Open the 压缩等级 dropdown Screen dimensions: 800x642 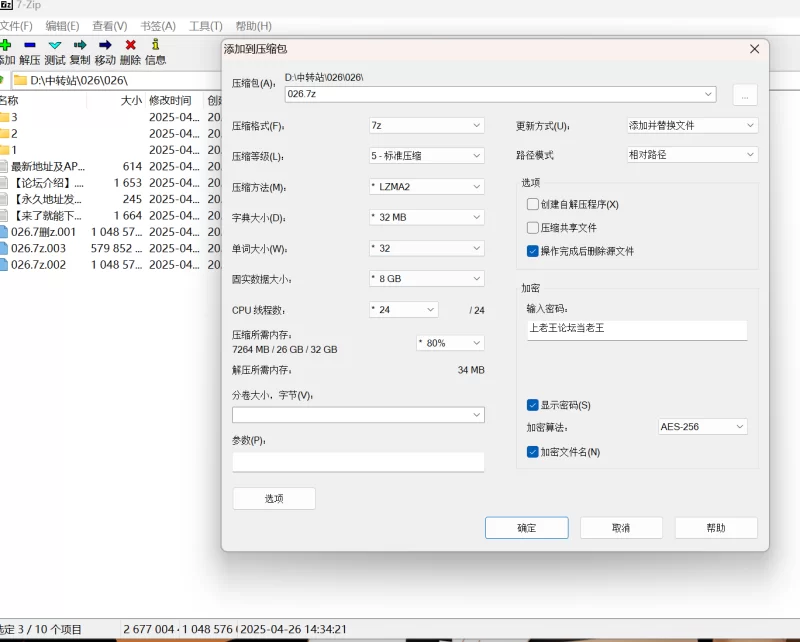[x=427, y=156]
